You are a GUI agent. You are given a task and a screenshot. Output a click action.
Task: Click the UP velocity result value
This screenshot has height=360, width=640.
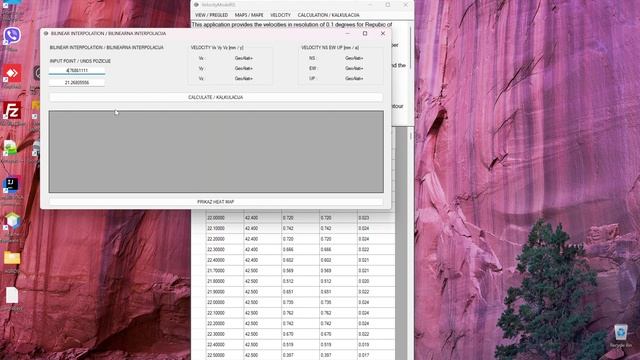(x=354, y=79)
